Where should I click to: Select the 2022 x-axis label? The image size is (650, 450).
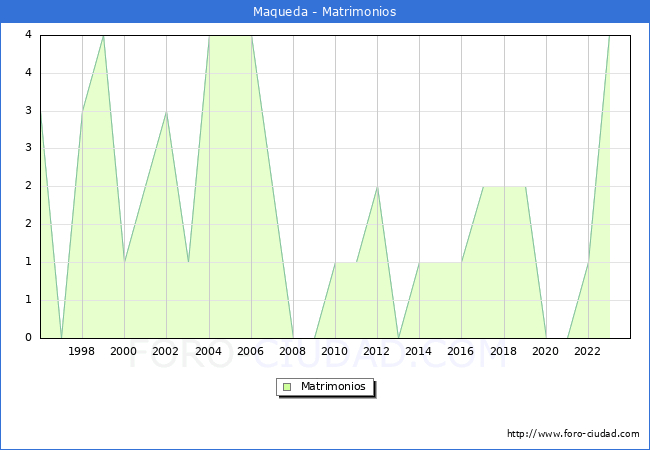[587, 351]
